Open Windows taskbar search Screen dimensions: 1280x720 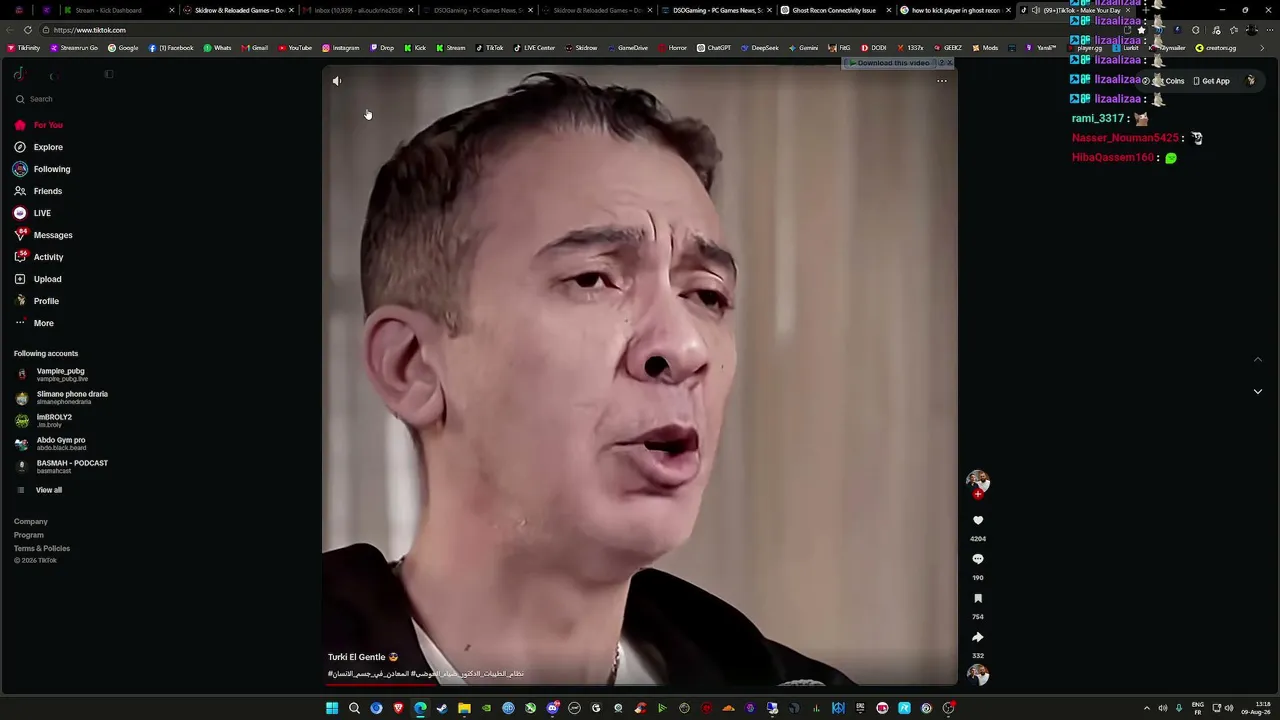tap(354, 708)
